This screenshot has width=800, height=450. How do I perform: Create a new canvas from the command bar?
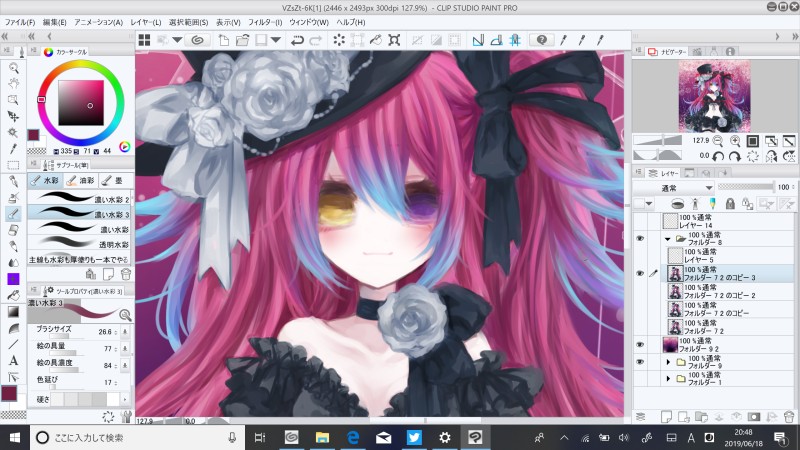[223, 40]
